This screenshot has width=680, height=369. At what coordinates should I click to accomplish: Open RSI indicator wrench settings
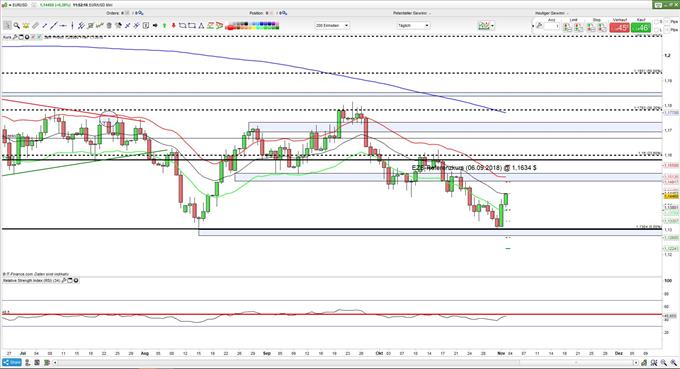[x=64, y=281]
